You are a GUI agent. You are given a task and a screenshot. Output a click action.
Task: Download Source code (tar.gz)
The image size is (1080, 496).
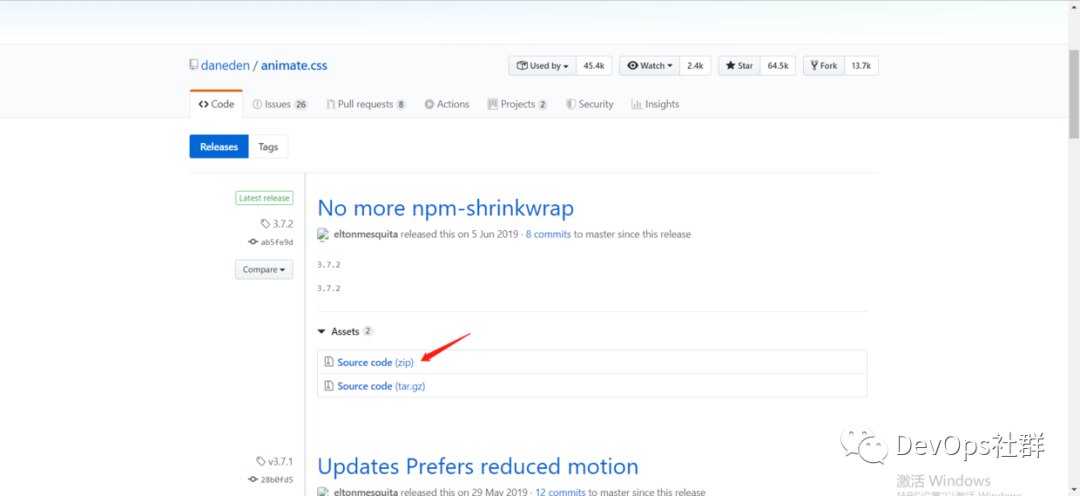tap(381, 386)
